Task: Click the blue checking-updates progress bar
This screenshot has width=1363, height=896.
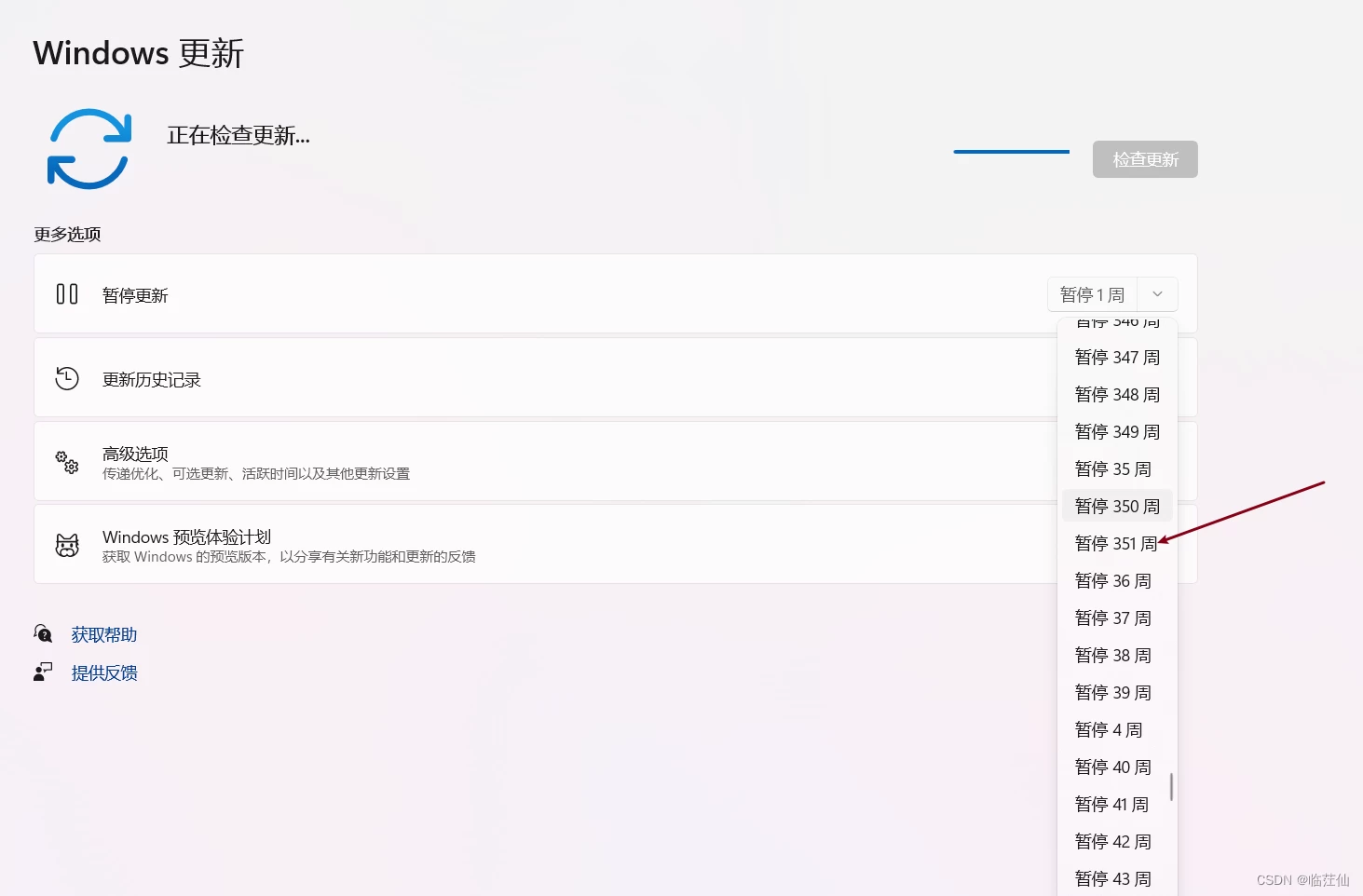Action: (x=1011, y=151)
